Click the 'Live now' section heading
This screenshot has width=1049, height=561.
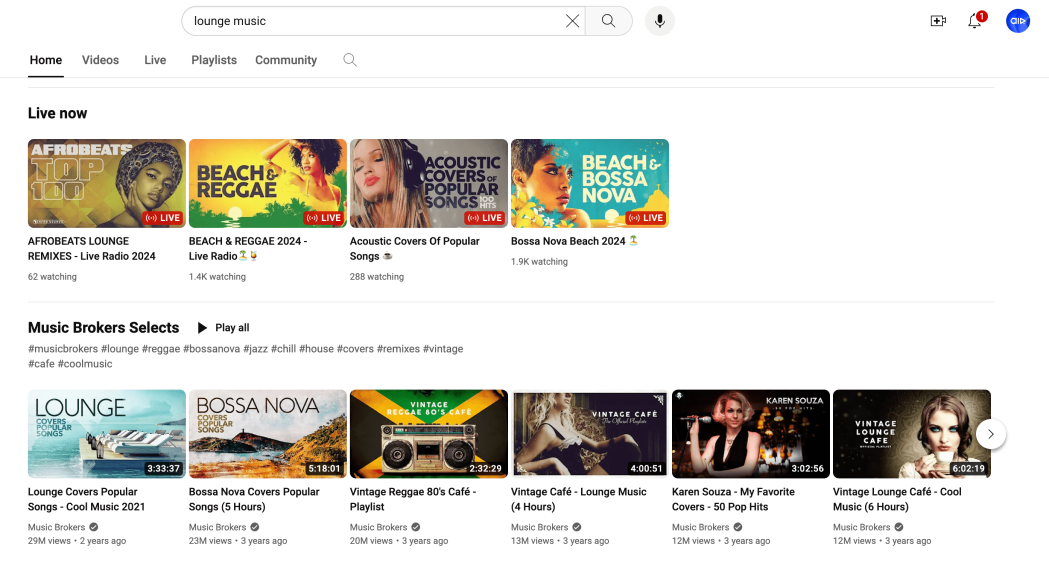(58, 113)
